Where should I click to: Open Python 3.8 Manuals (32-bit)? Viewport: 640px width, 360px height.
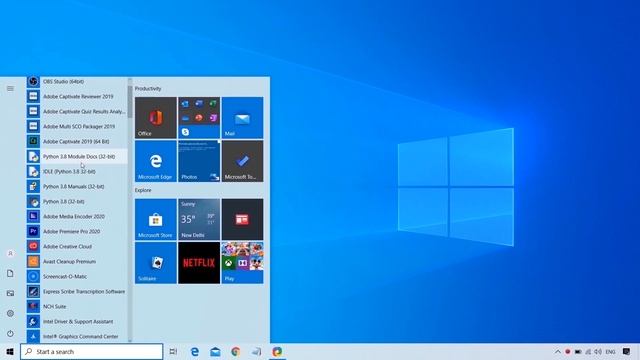tap(77, 187)
